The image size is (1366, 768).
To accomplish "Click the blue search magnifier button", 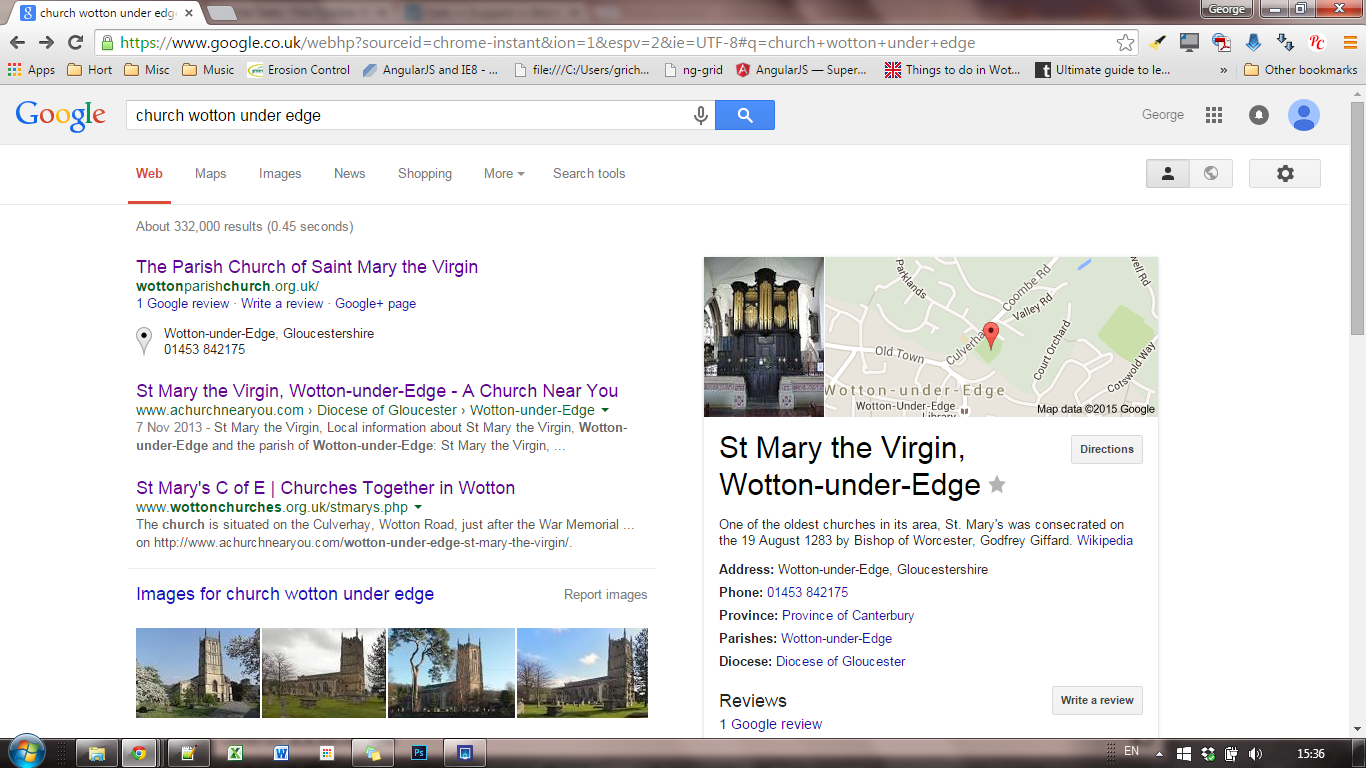I will [x=745, y=115].
